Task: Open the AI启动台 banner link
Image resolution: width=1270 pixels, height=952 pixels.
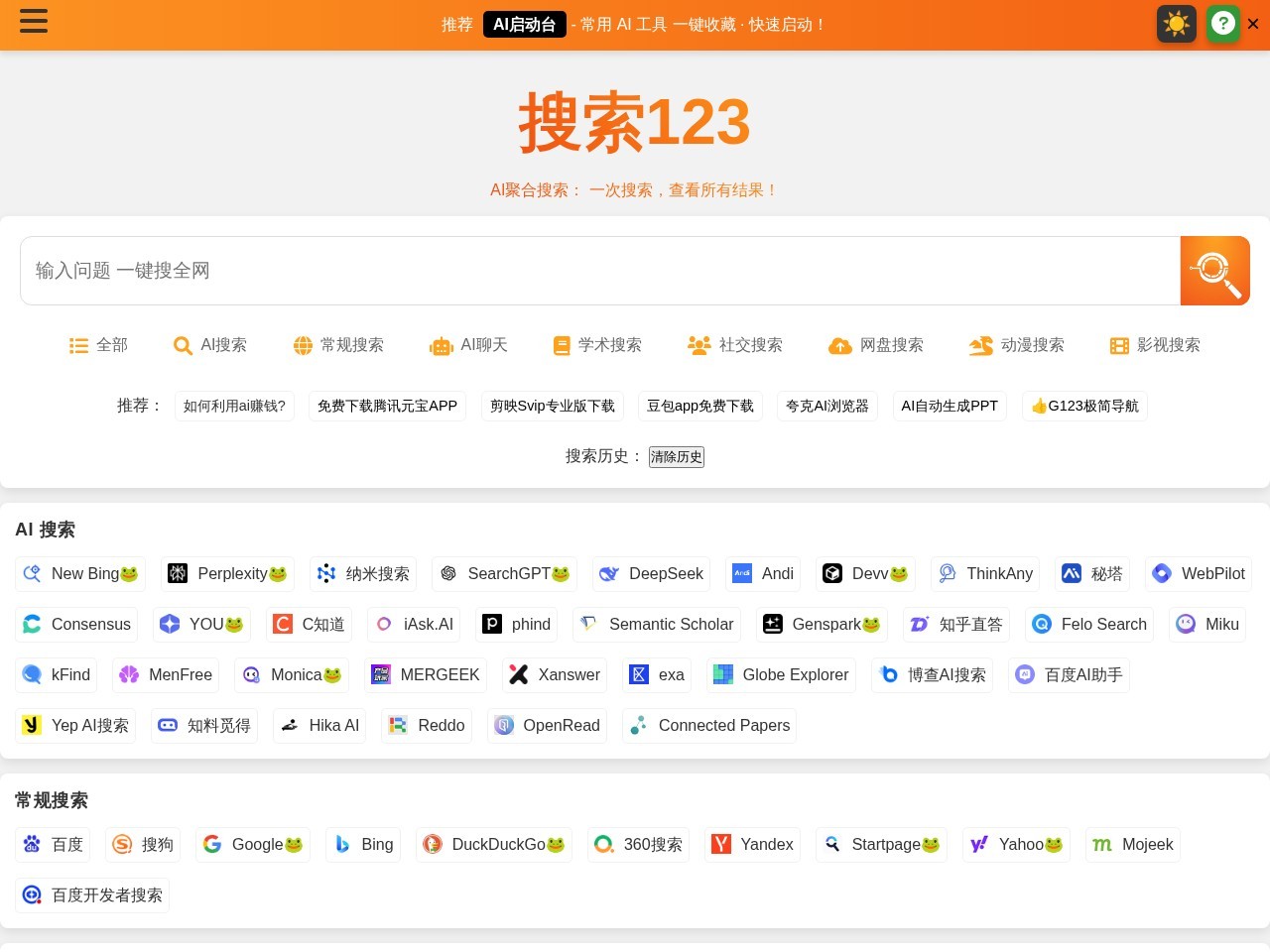Action: pos(525,24)
